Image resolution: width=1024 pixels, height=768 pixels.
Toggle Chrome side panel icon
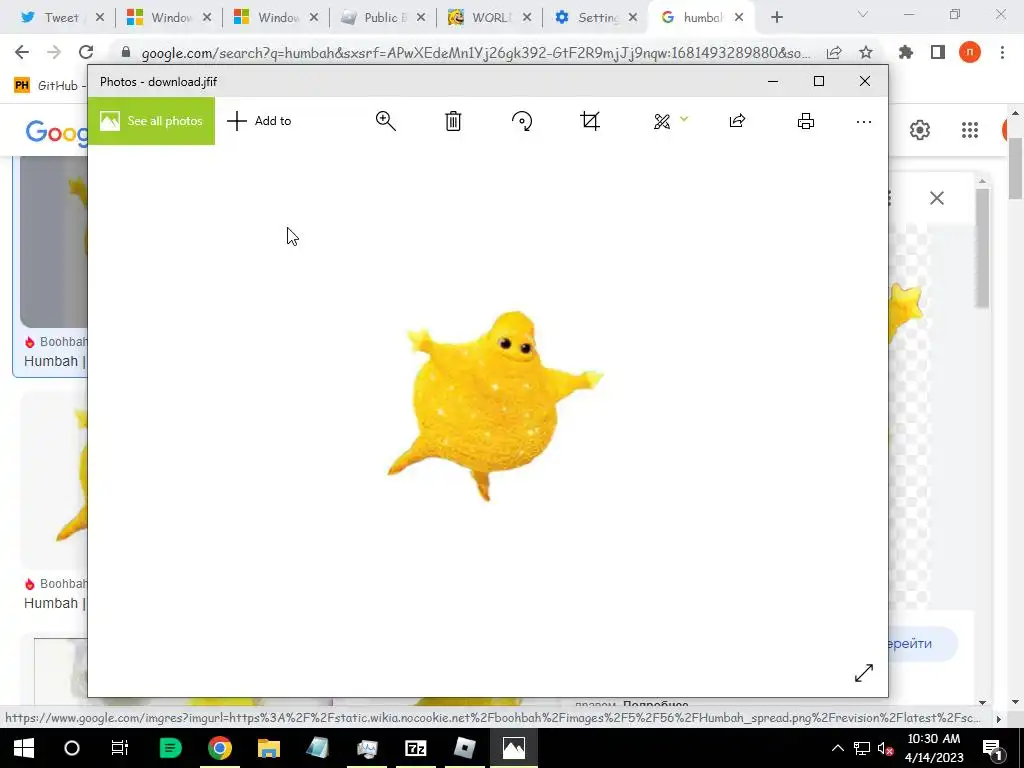tap(938, 52)
